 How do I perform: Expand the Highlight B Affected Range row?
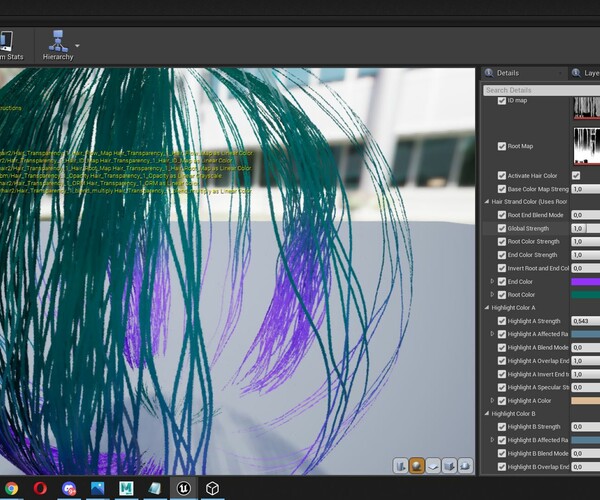pos(492,440)
